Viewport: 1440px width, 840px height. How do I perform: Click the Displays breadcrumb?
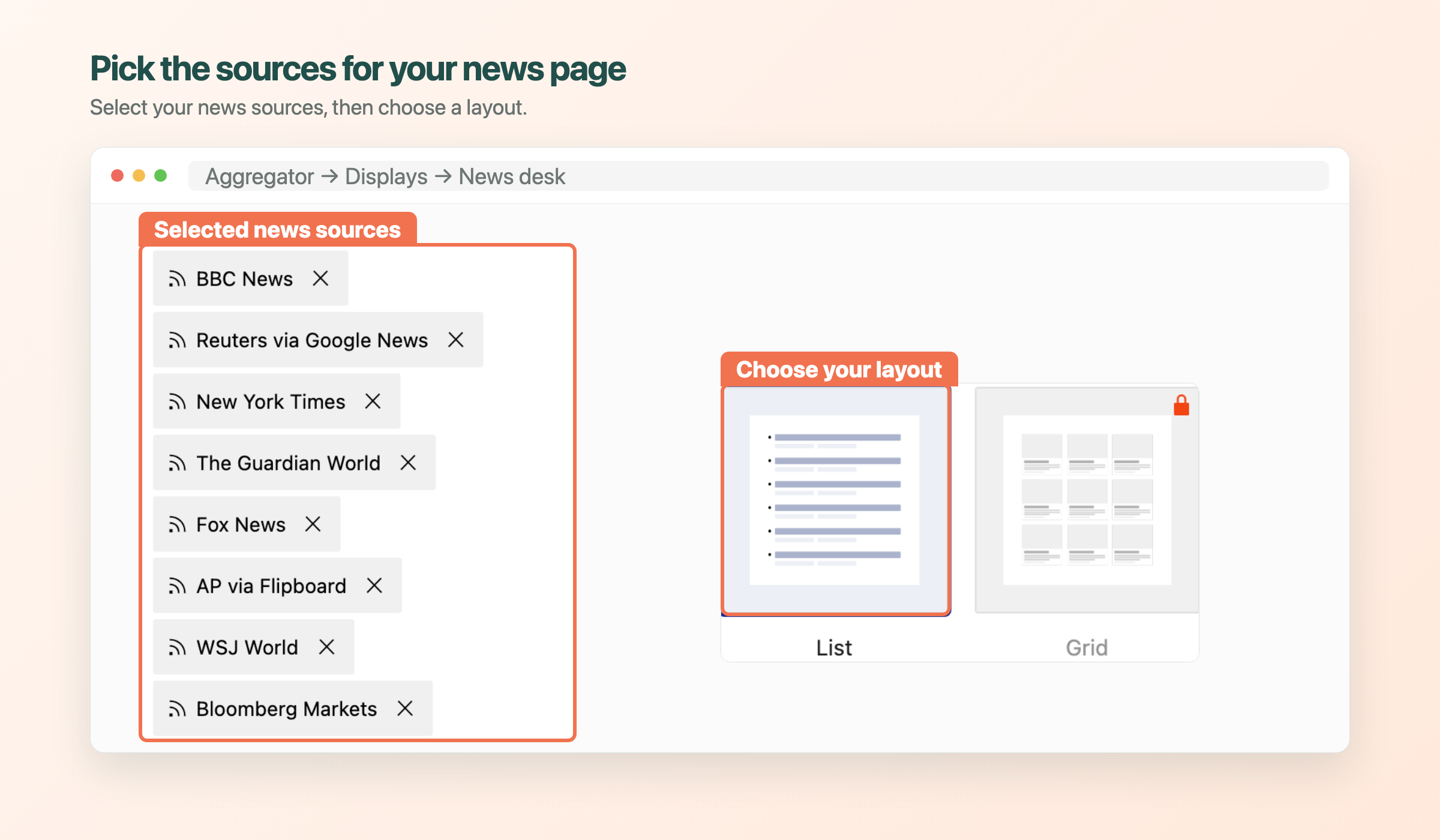[x=386, y=176]
